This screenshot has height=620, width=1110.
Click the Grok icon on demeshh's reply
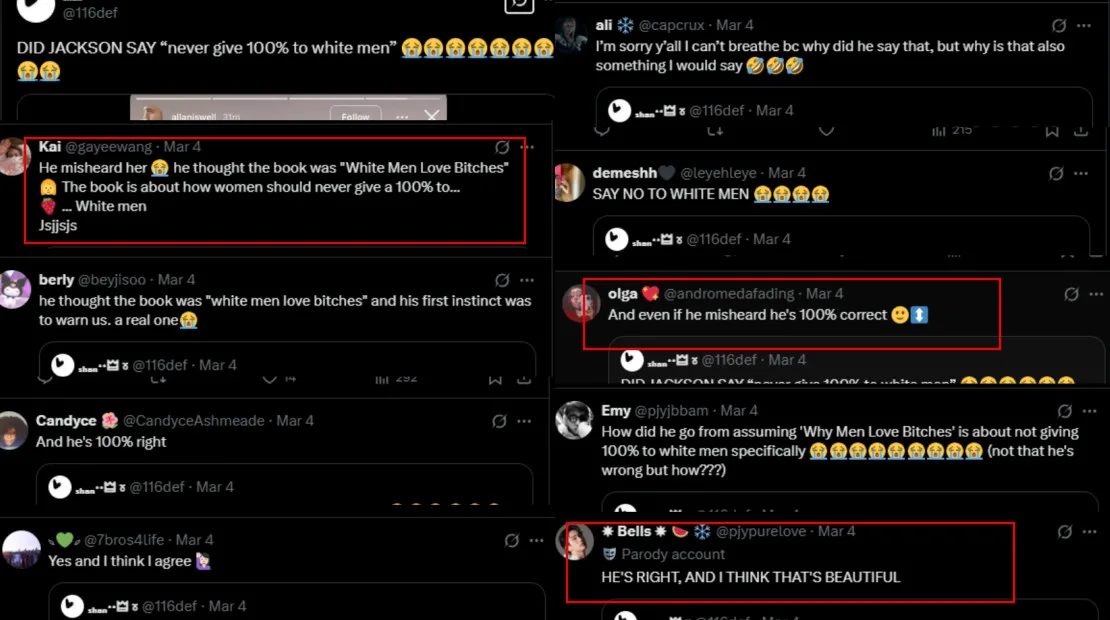[x=1056, y=173]
